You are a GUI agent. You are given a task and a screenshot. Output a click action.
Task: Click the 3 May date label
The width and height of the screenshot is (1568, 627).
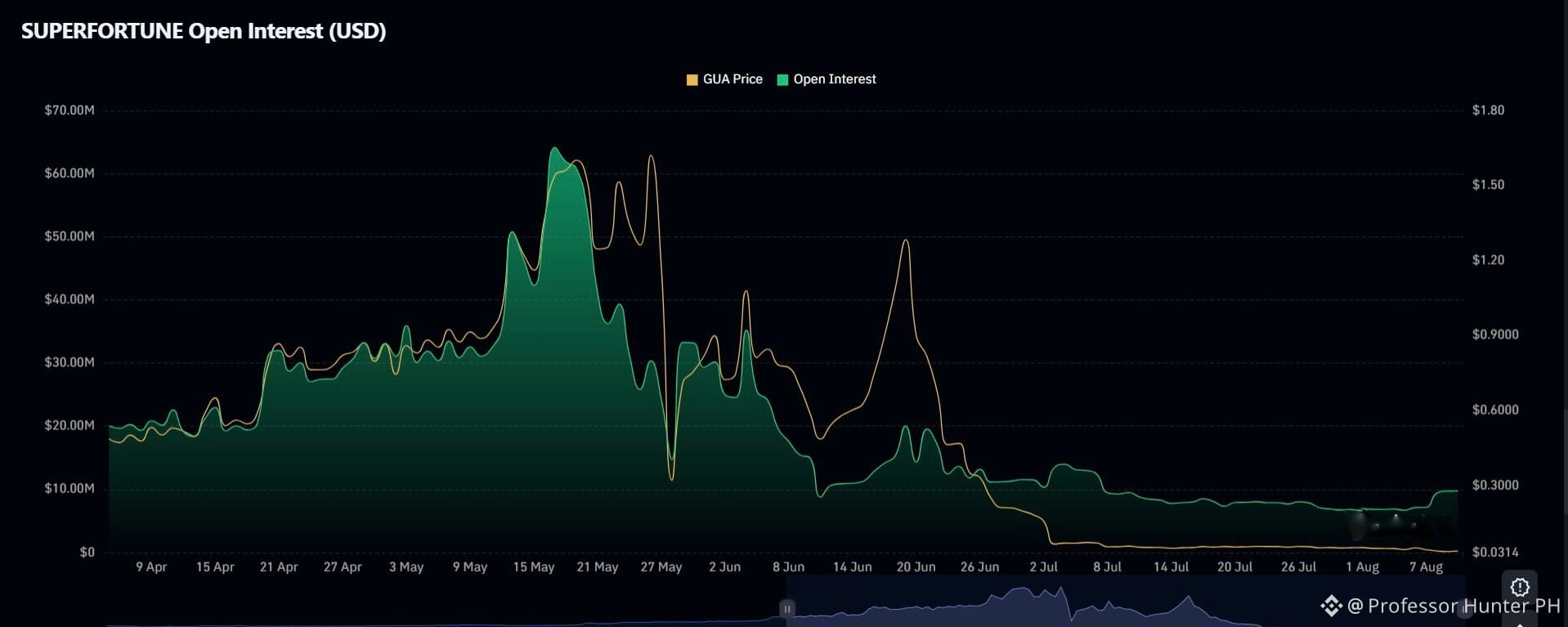click(406, 567)
